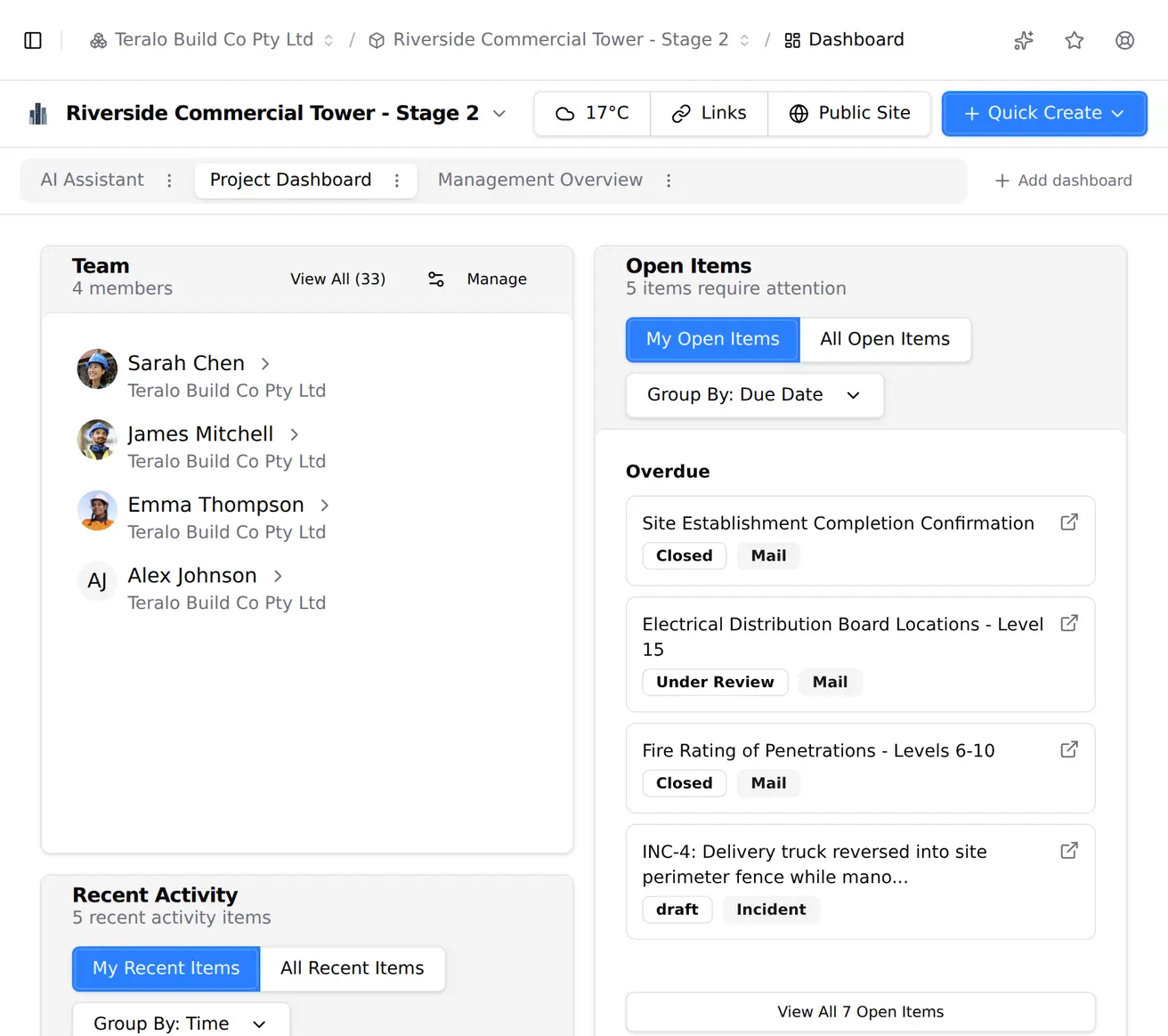Screen dimensions: 1168x1036
Task: Open Management Overview tab options menu
Action: (669, 181)
